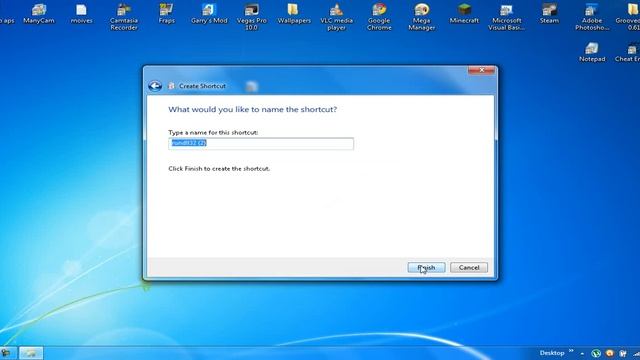Screen dimensions: 640x360
Task: Select the Minecraft desktop icon
Action: coord(464,13)
